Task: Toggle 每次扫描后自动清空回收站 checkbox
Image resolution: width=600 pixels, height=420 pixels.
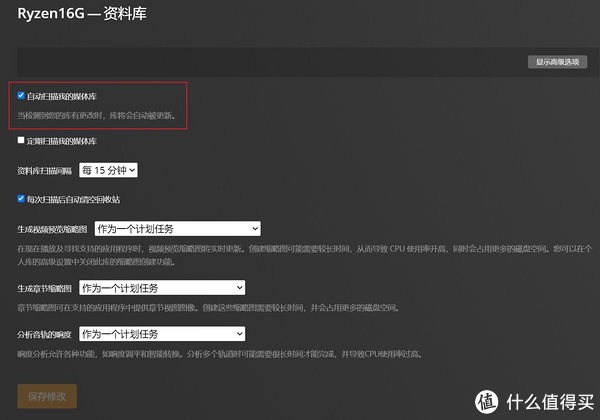Action: [x=21, y=199]
